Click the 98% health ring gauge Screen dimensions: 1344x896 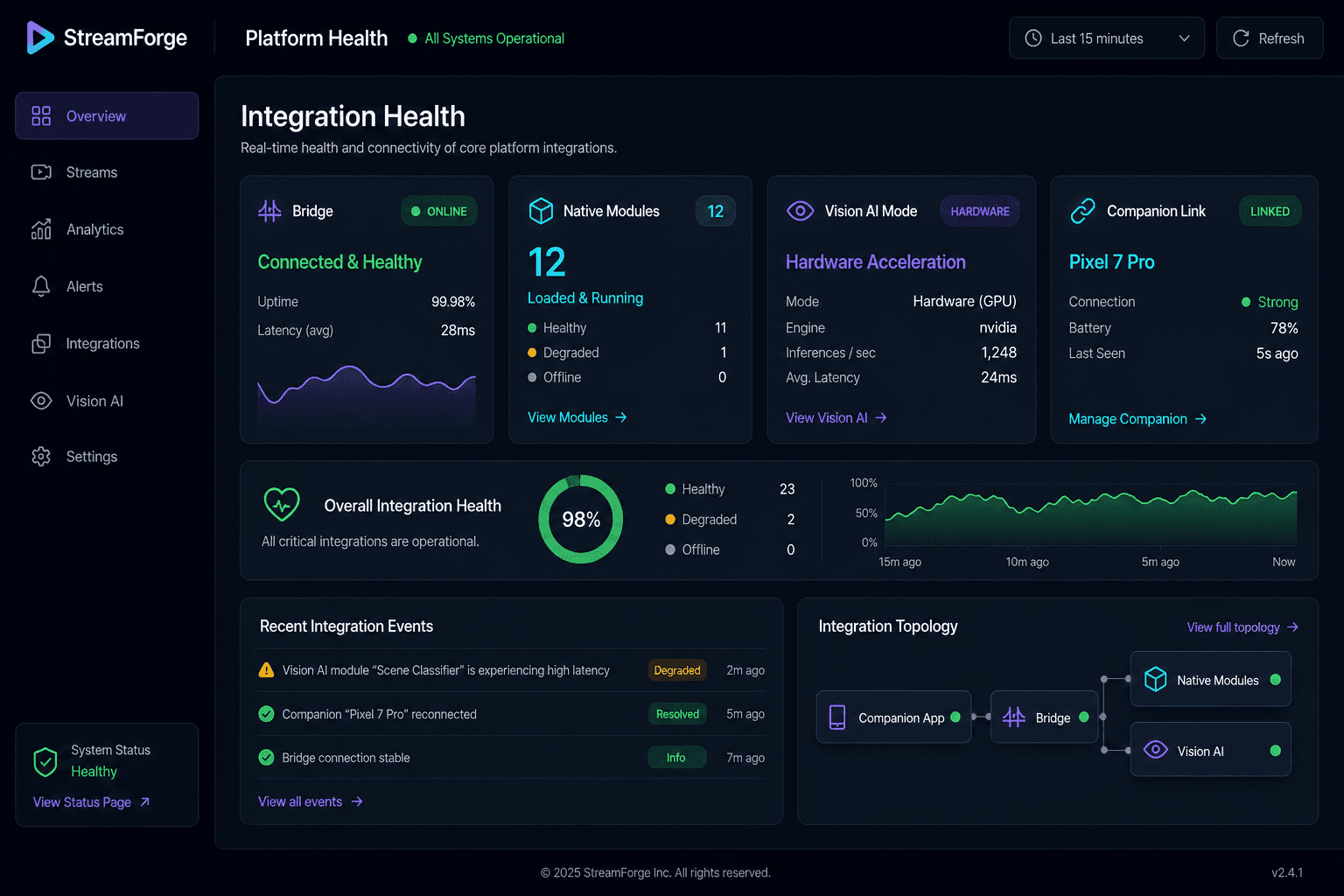pos(581,519)
